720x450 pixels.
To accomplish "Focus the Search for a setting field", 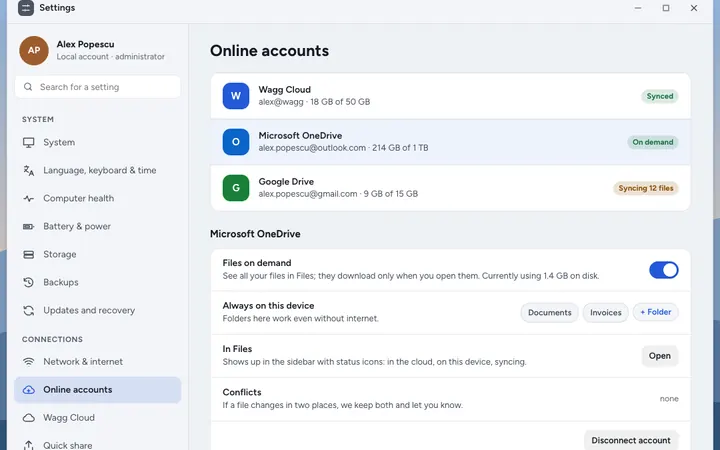I will coord(97,87).
